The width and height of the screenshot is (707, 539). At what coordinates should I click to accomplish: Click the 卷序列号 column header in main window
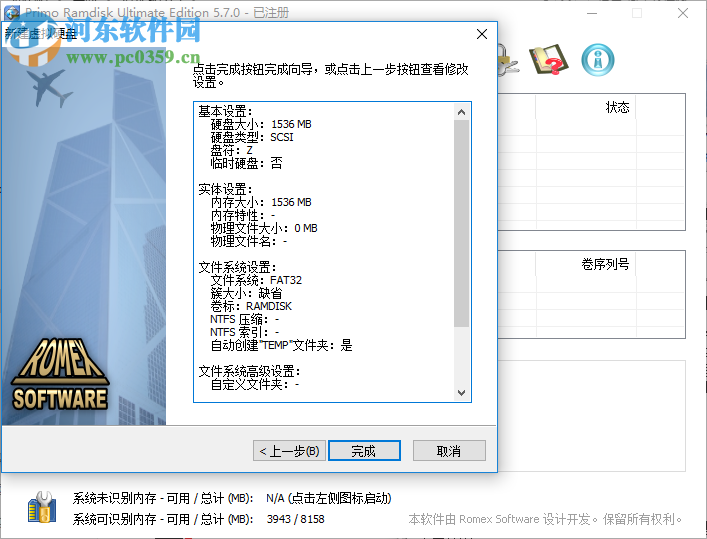(605, 264)
